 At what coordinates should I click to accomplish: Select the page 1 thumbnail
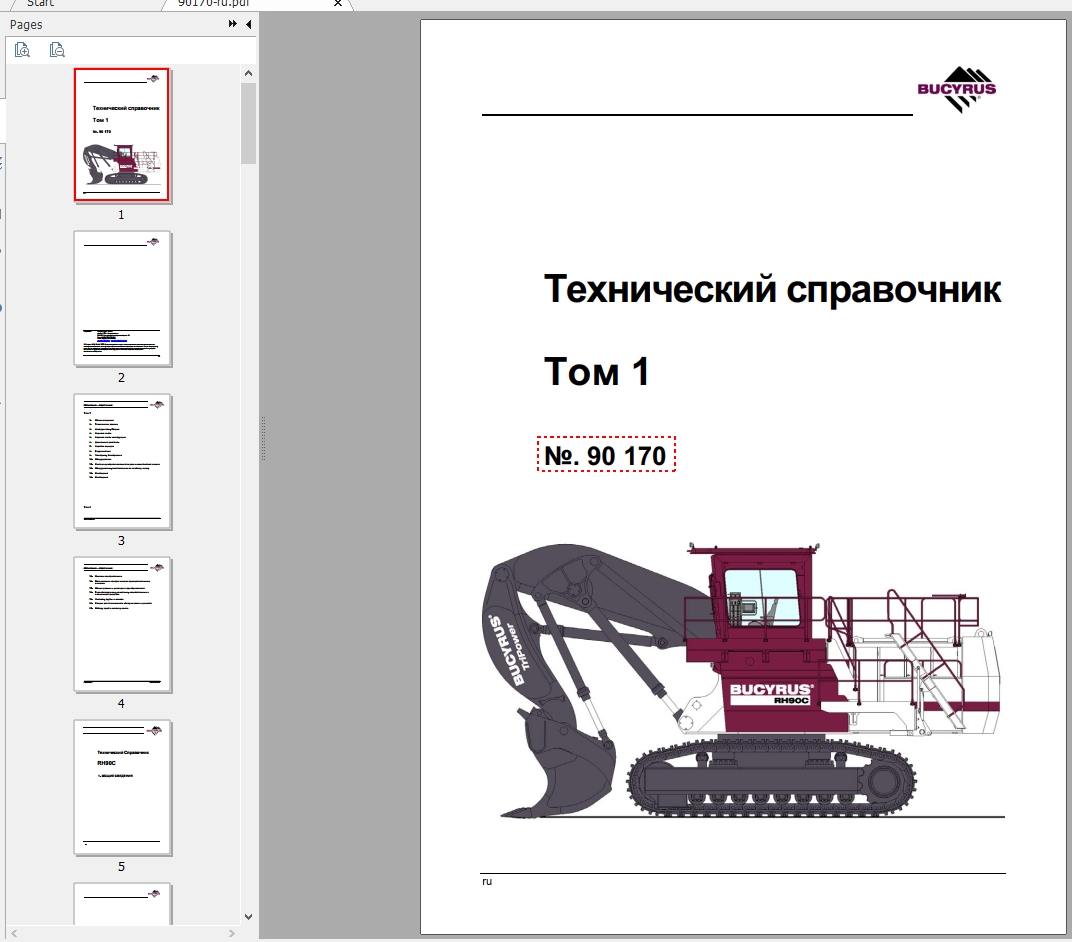[x=121, y=136]
